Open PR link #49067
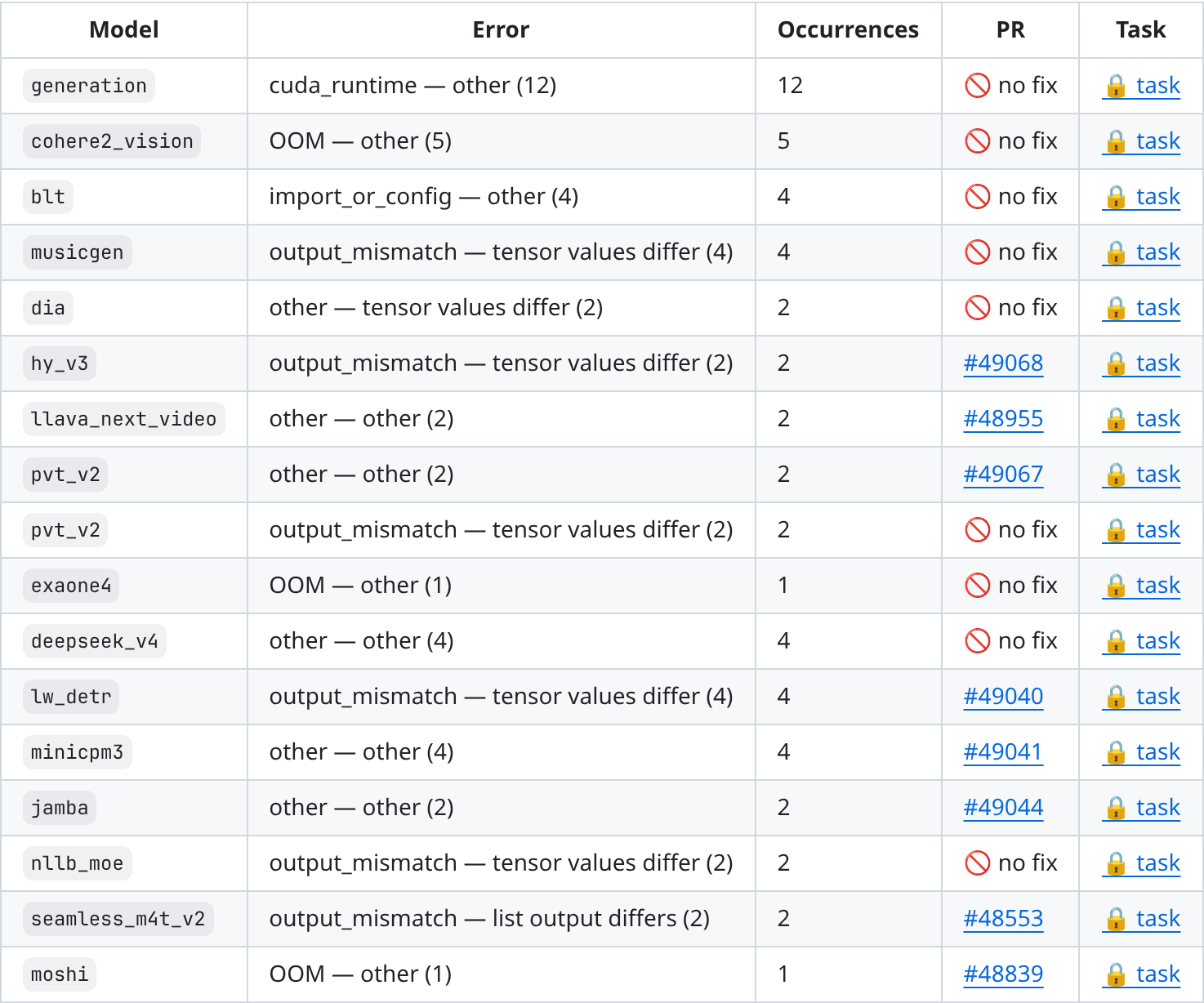1204x1003 pixels. [1003, 475]
